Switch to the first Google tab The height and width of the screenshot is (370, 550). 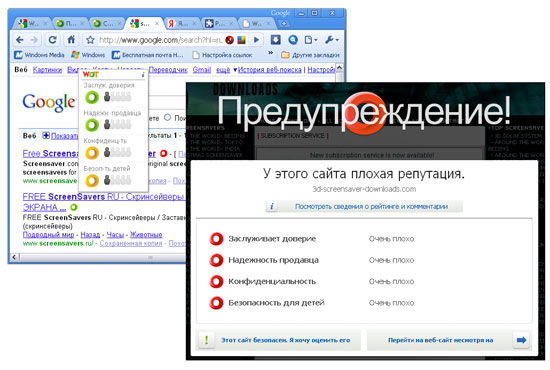pyautogui.click(x=32, y=23)
